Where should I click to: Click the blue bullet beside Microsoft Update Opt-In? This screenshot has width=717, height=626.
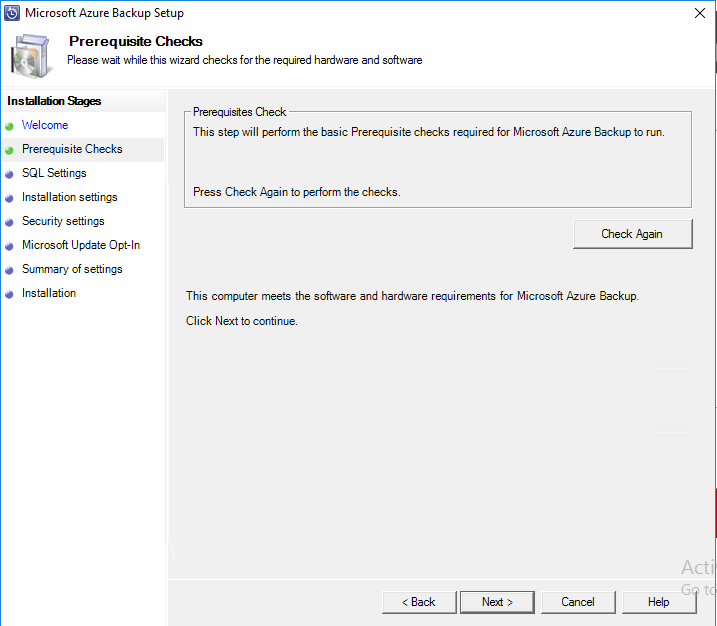pyautogui.click(x=9, y=246)
